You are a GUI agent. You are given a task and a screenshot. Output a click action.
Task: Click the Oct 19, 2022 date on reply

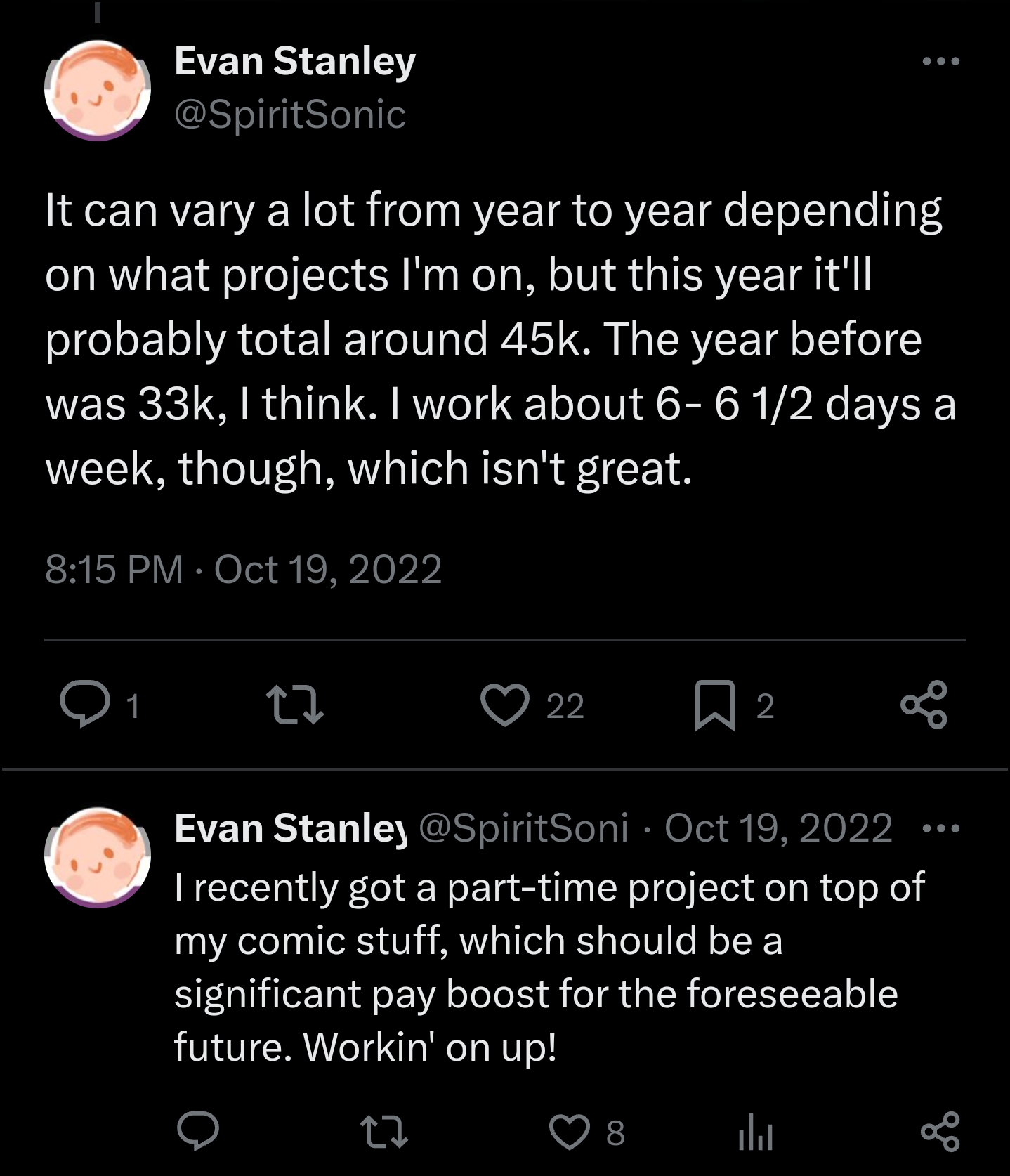pyautogui.click(x=778, y=828)
